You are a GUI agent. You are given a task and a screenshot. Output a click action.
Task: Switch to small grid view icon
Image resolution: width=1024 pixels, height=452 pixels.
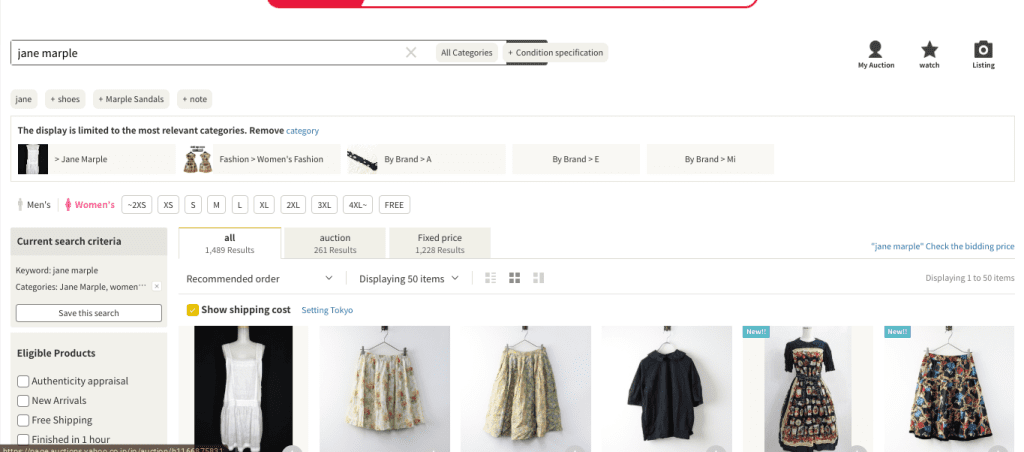click(515, 278)
